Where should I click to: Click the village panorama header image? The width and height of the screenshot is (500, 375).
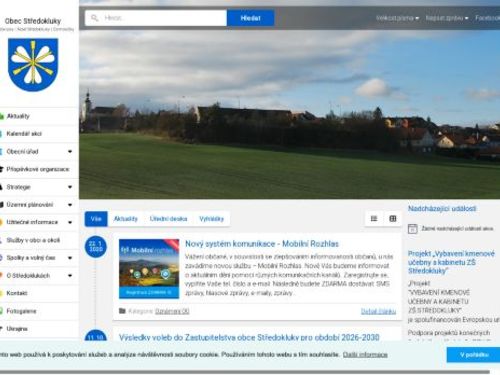289,115
